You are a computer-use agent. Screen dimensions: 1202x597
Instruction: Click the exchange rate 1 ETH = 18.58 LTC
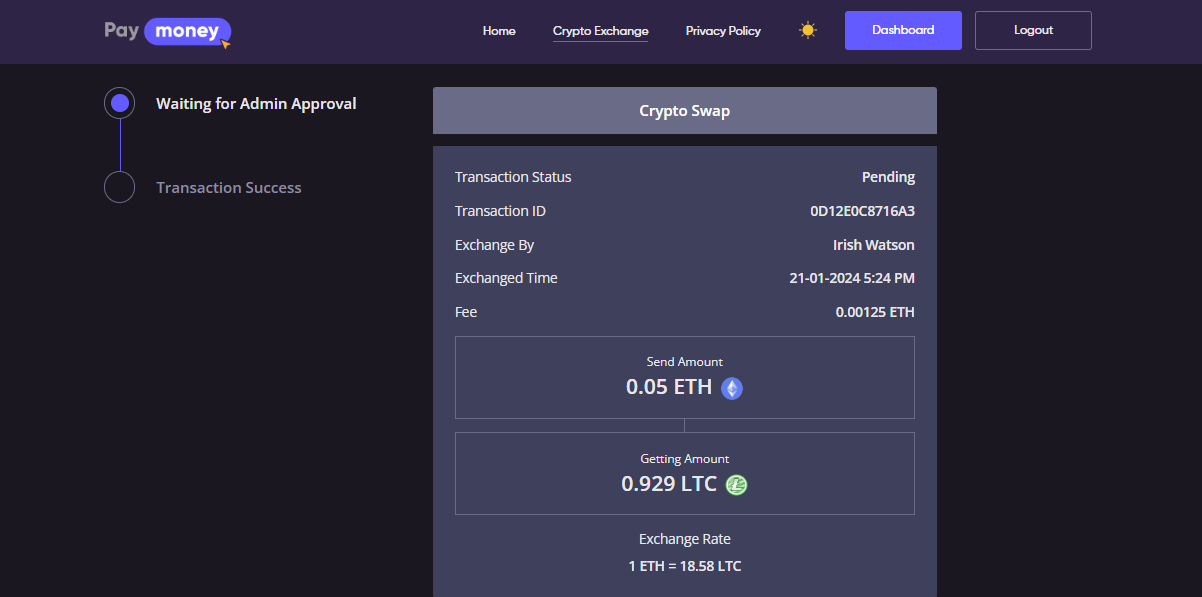[x=684, y=566]
